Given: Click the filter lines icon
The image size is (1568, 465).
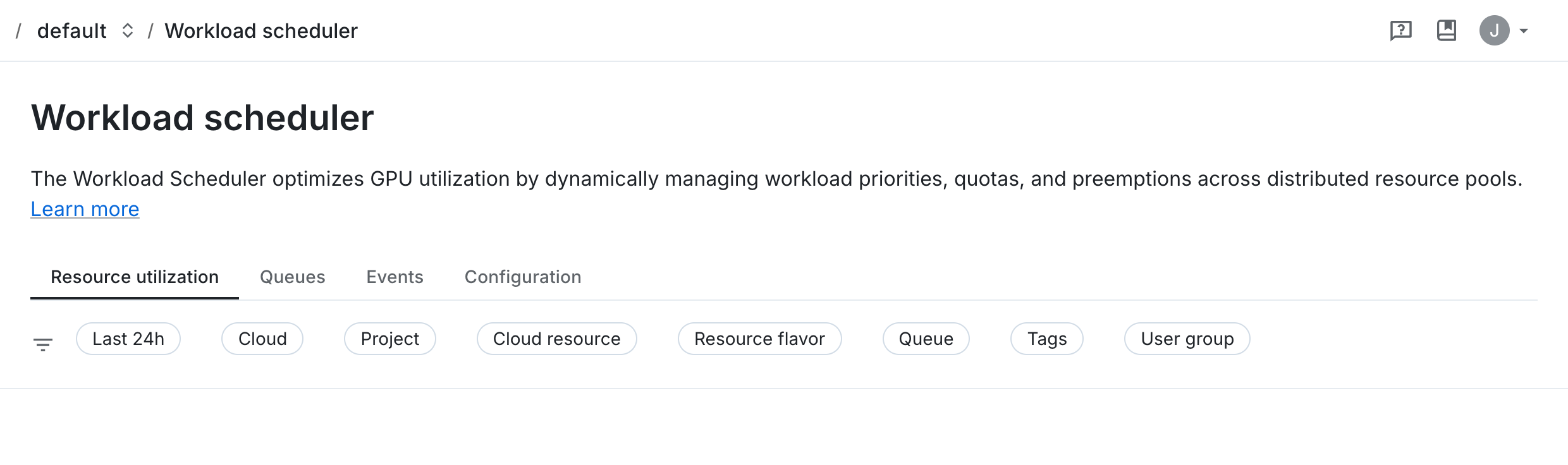Looking at the screenshot, I should click(43, 344).
